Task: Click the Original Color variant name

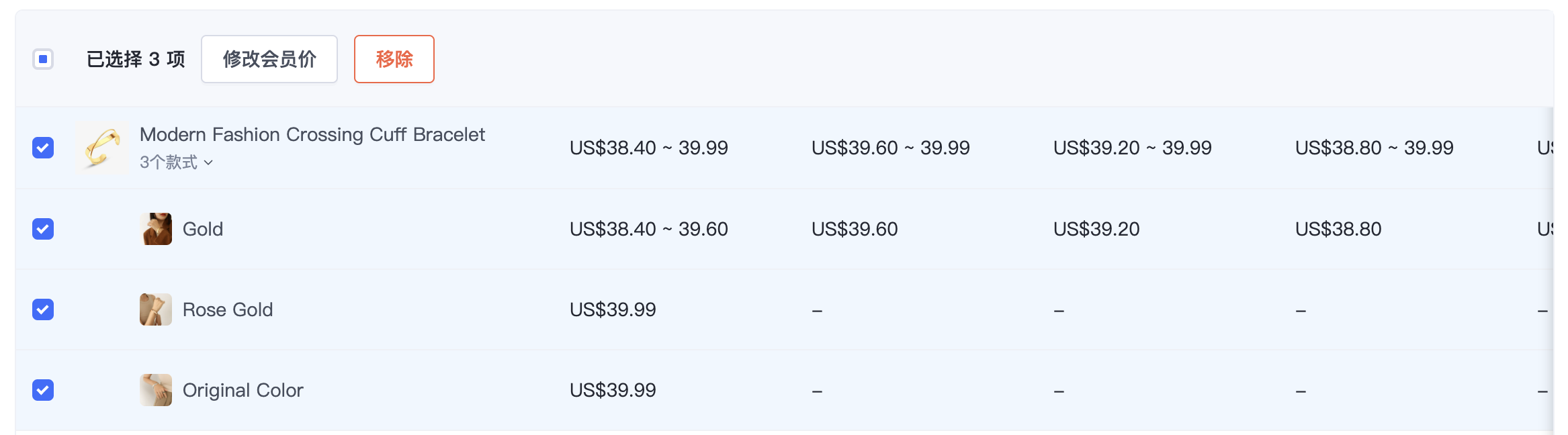Action: [x=243, y=390]
